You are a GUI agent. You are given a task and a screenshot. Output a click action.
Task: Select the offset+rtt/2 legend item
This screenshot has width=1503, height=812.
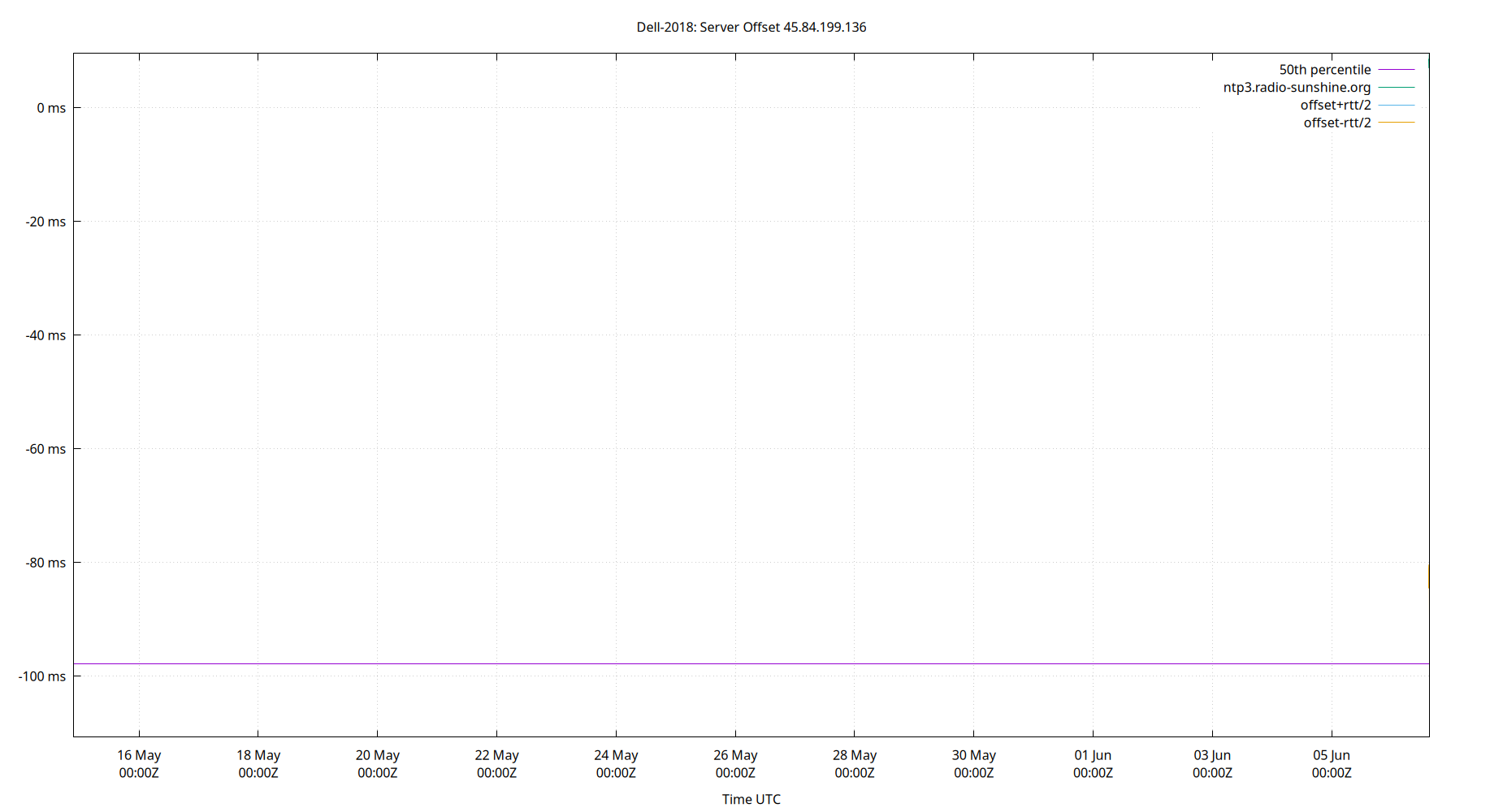pyautogui.click(x=1336, y=105)
